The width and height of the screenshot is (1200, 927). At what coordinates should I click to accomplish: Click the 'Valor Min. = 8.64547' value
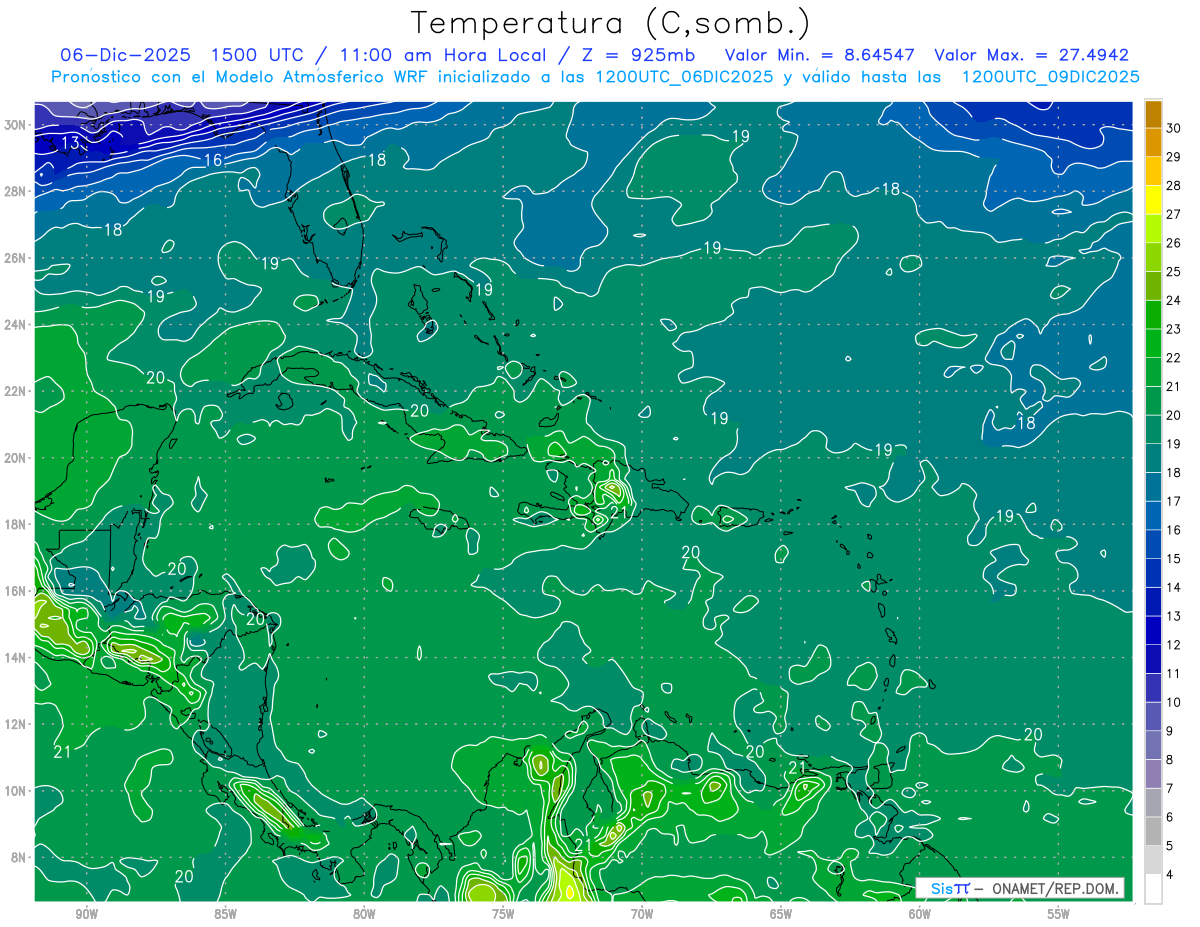click(820, 55)
